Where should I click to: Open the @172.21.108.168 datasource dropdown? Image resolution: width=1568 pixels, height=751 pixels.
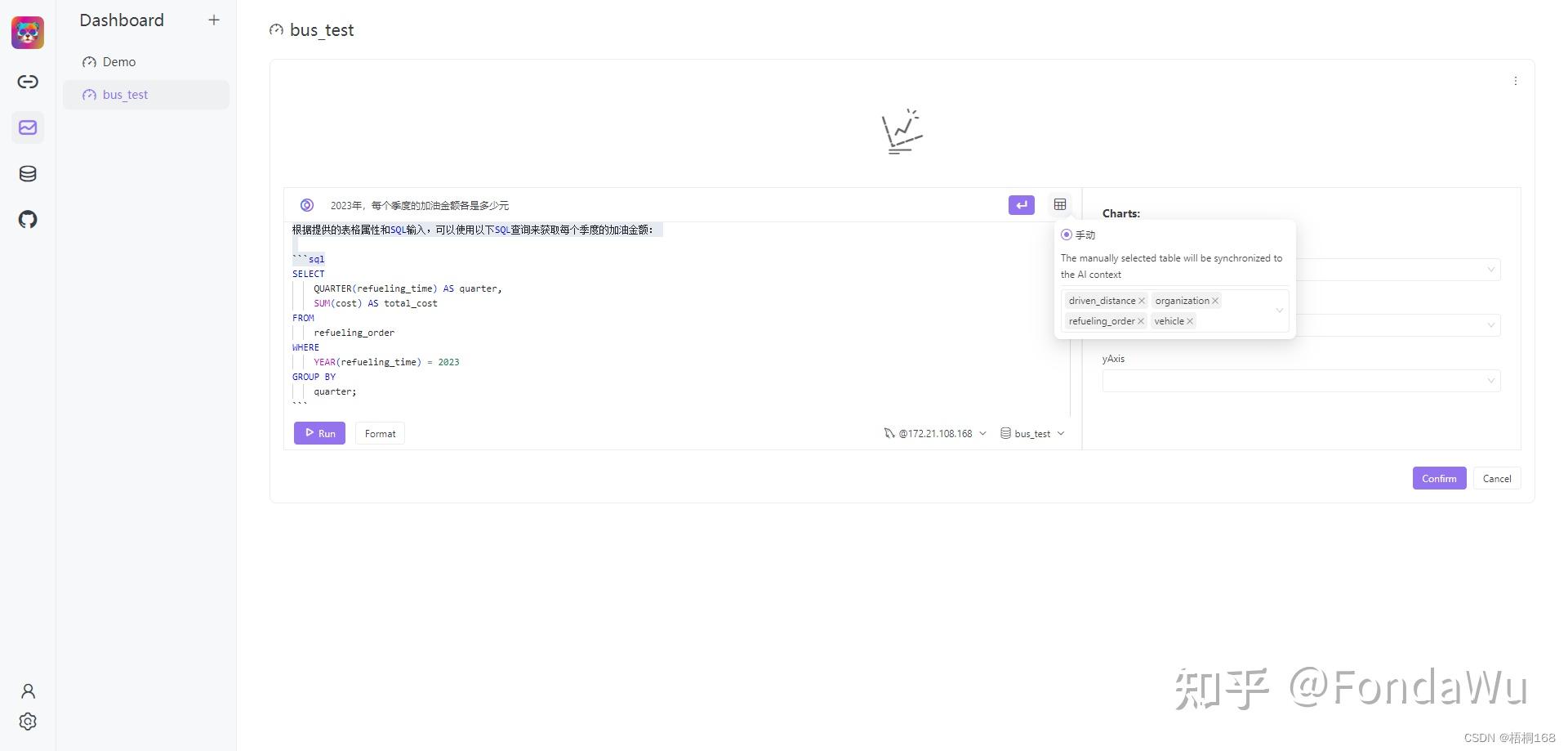coord(933,433)
